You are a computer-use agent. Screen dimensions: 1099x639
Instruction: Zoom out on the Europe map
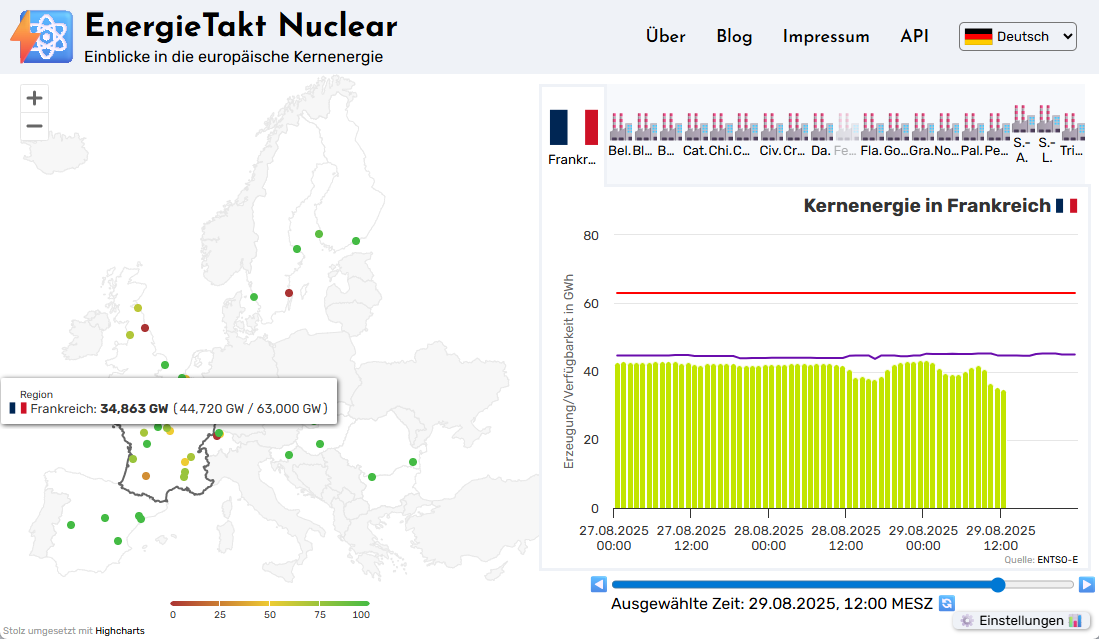35,126
